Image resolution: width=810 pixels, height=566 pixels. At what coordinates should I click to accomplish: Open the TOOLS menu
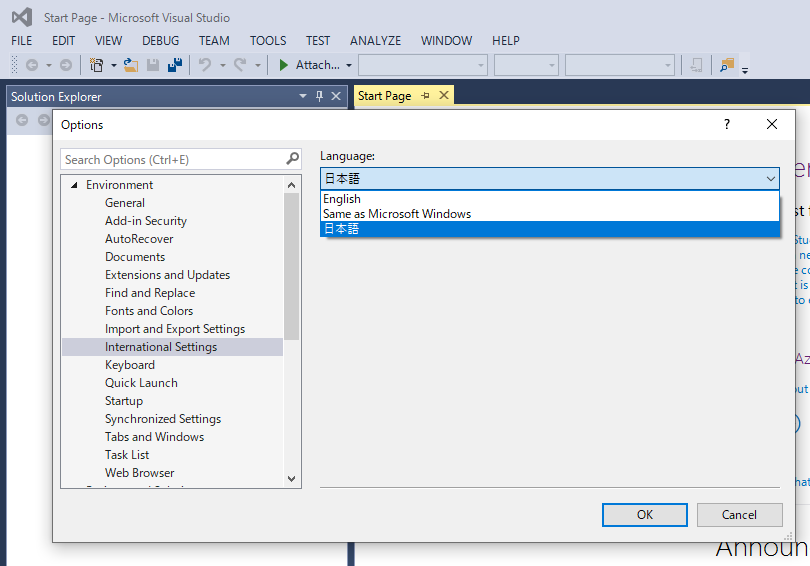point(267,41)
